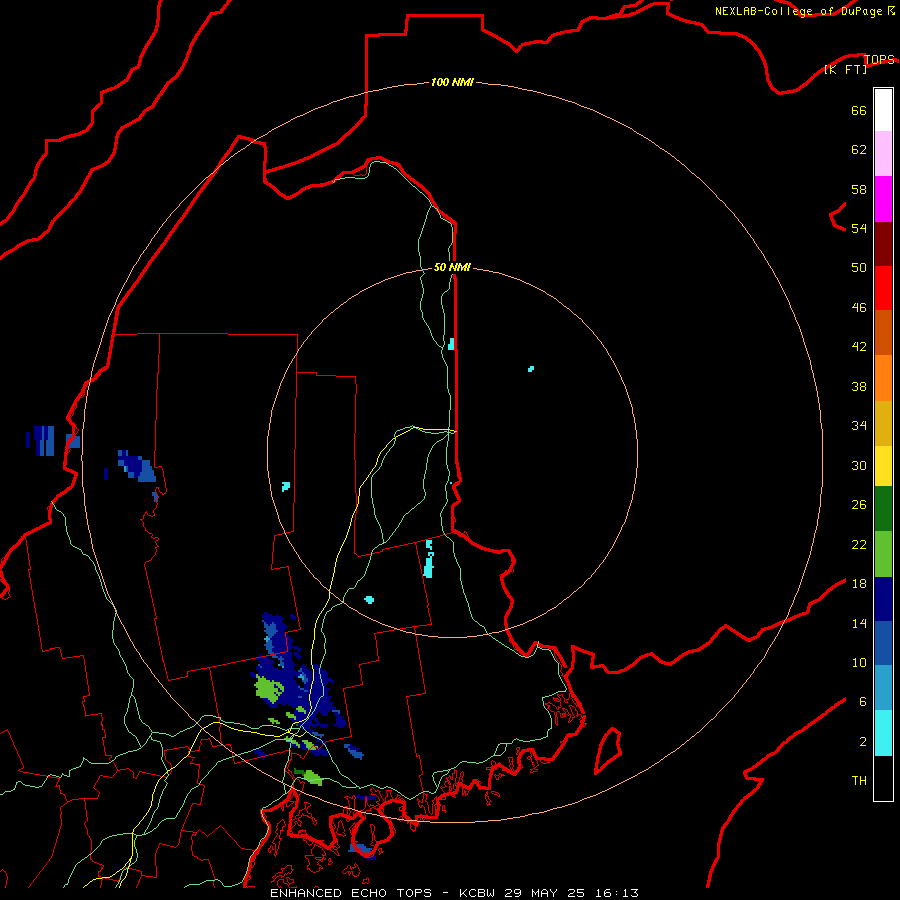The width and height of the screenshot is (900, 900).
Task: Click the 62 legend value
Action: click(x=859, y=149)
